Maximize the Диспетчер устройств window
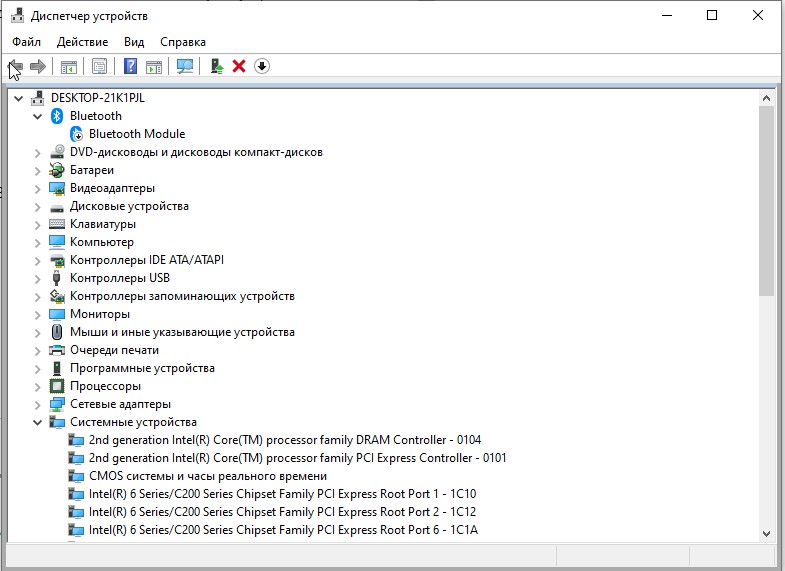 point(711,16)
